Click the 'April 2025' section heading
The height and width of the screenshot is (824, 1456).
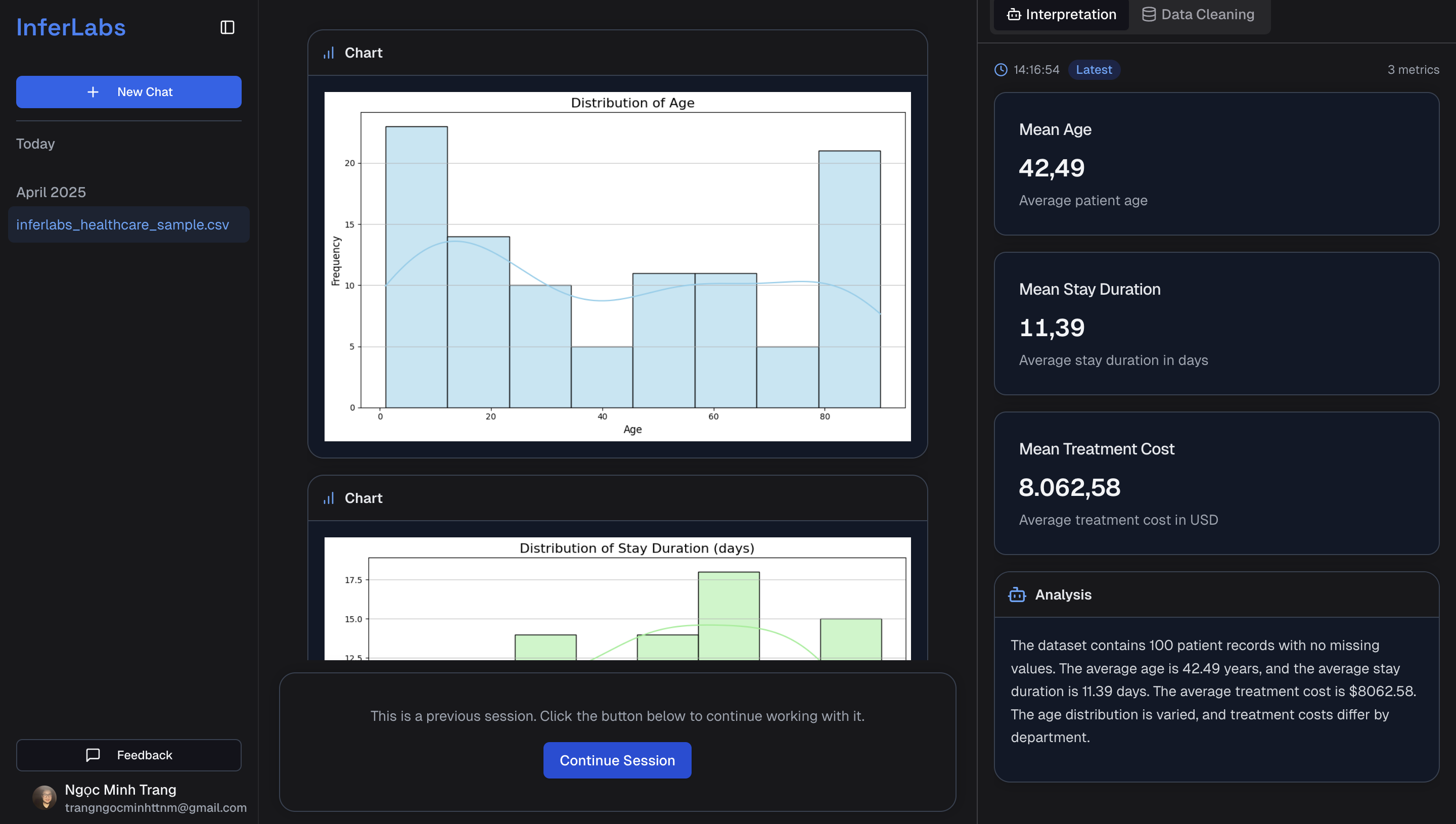point(51,193)
